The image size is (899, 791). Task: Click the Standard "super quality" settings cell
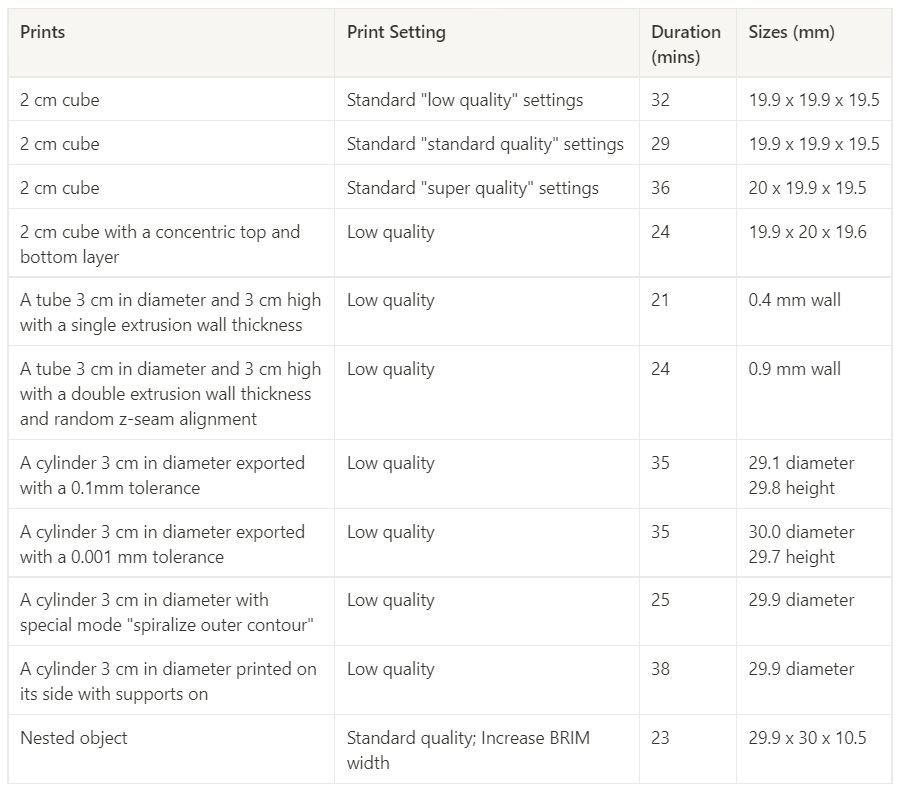pyautogui.click(x=472, y=188)
